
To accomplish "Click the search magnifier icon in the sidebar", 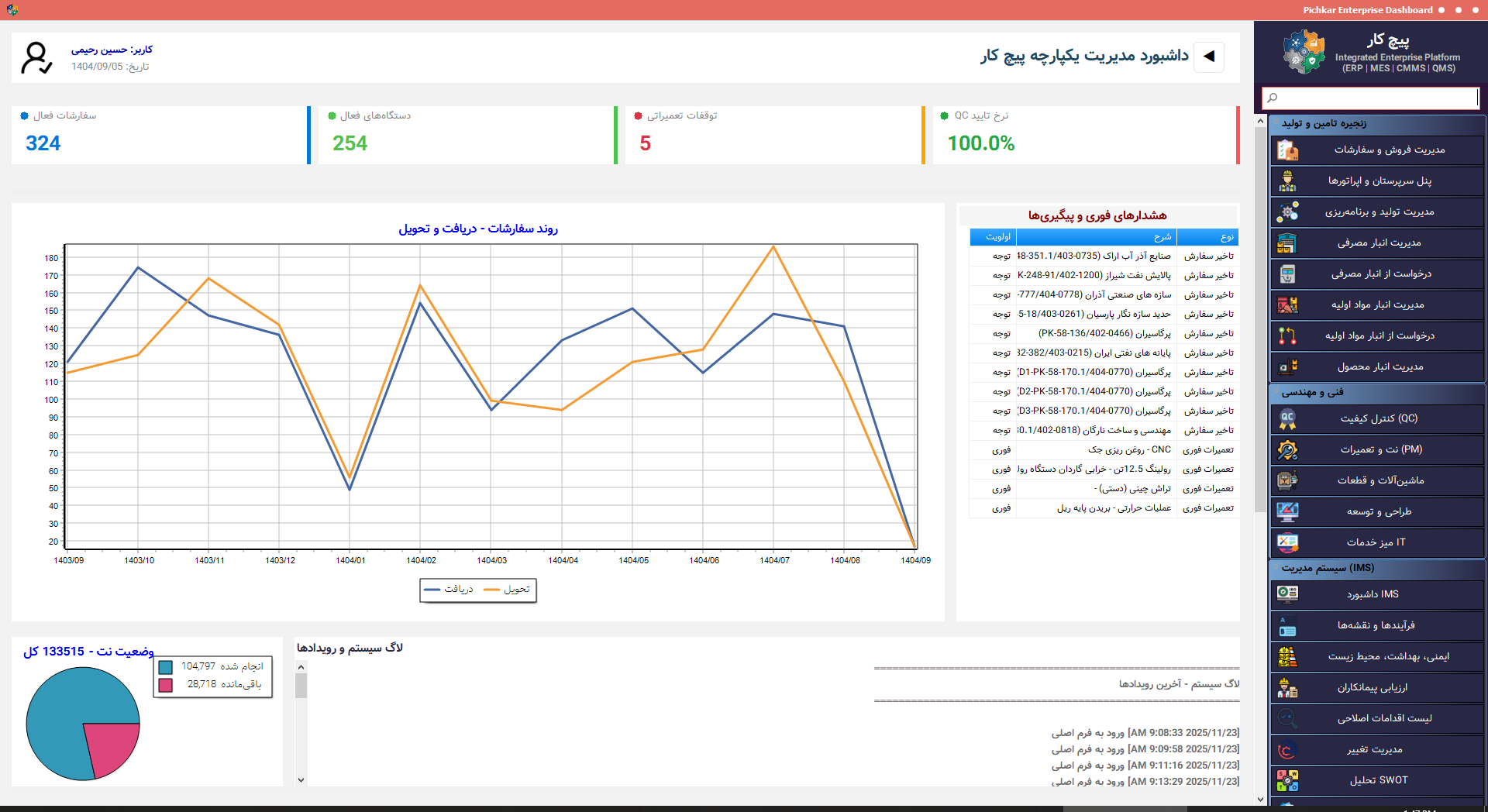I will (x=1272, y=98).
